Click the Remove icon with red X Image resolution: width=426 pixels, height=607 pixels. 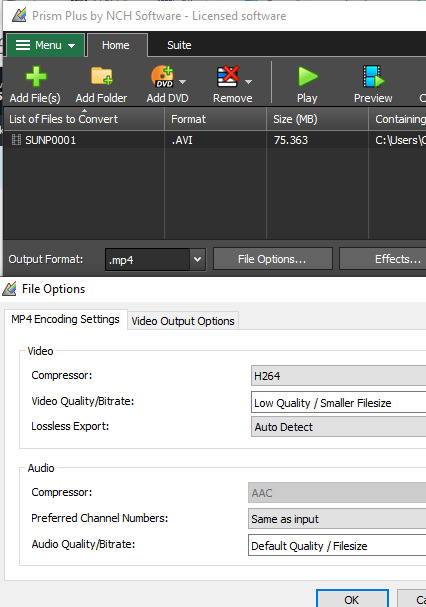[228, 76]
